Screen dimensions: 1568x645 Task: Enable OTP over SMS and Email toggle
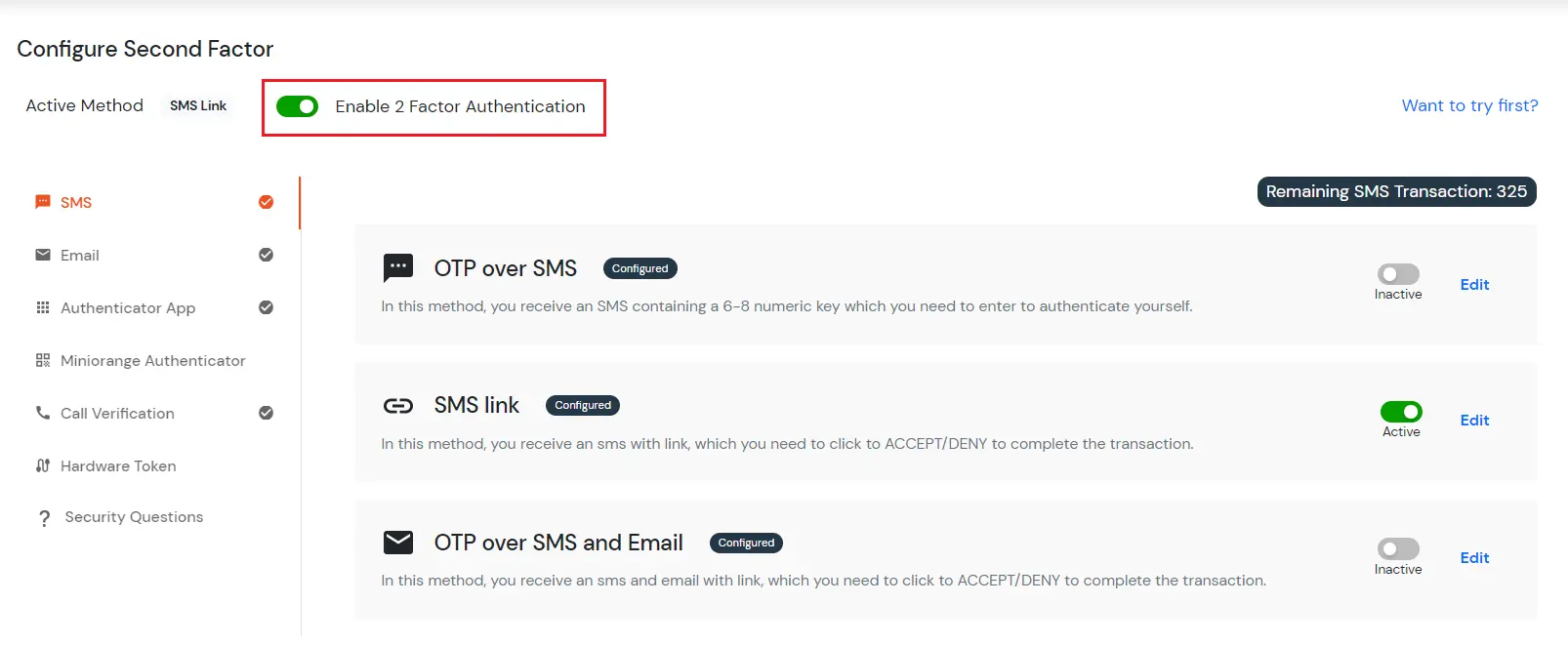[x=1398, y=549]
